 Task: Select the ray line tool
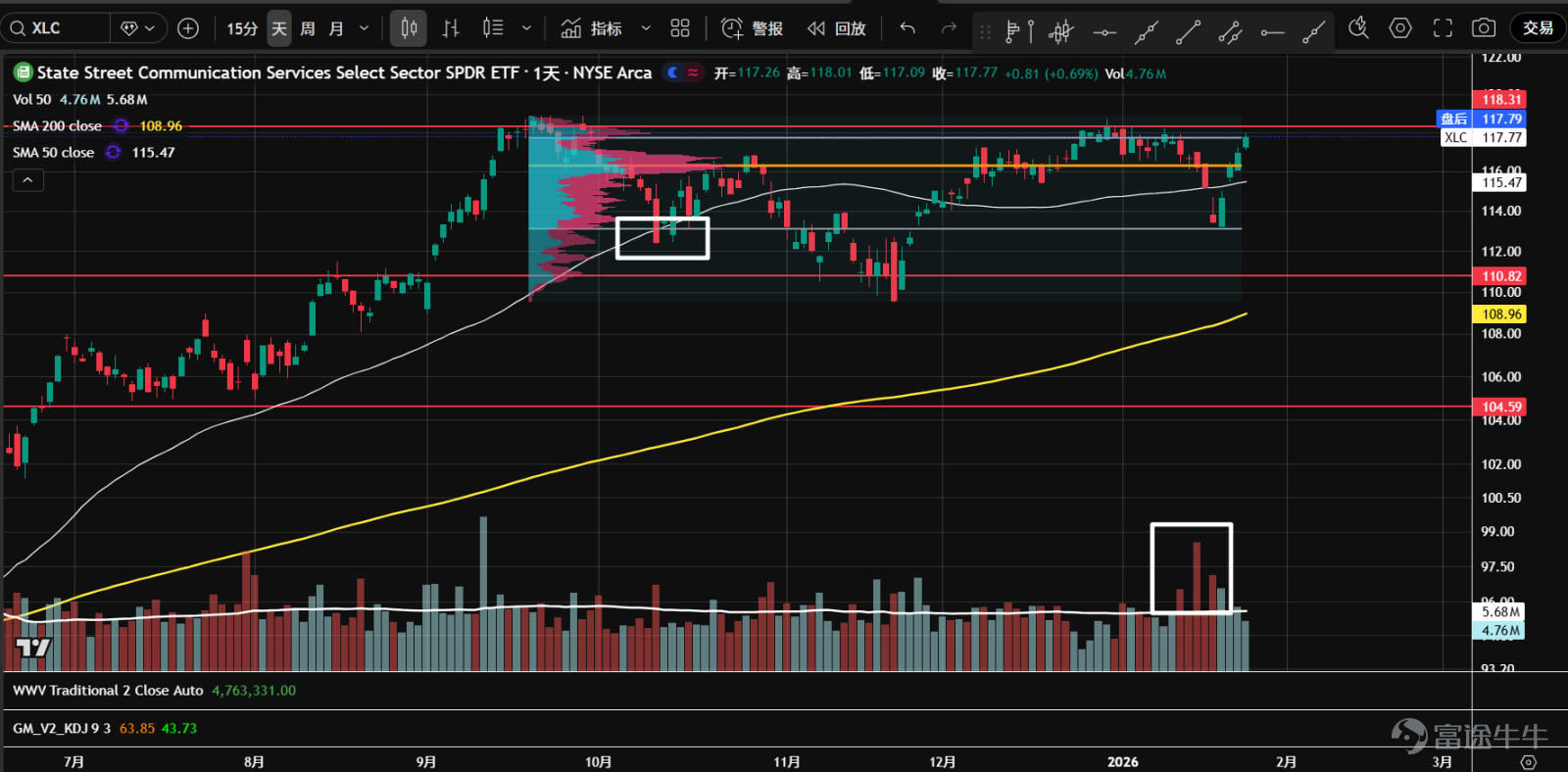pos(1314,32)
